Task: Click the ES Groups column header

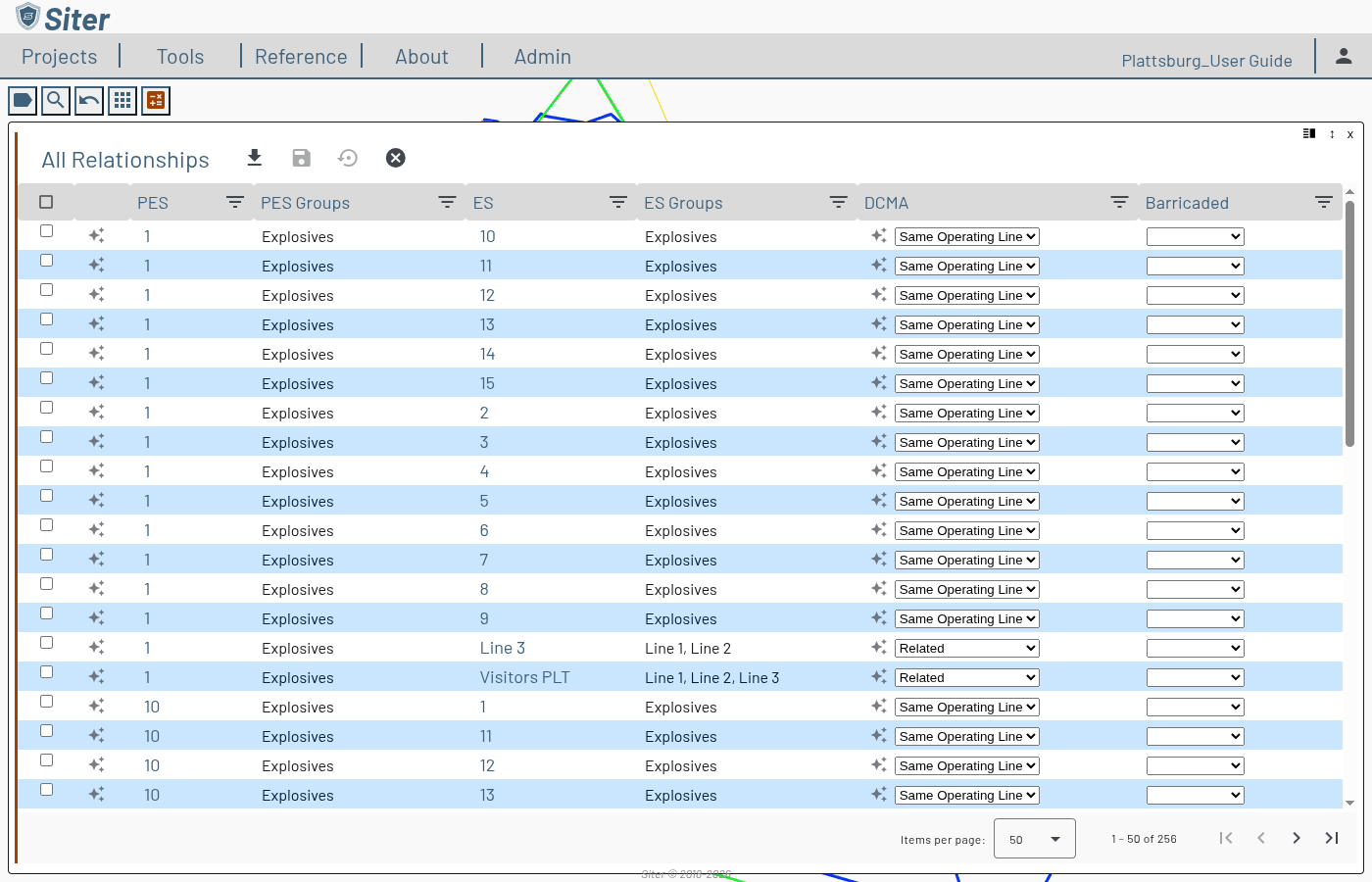Action: click(683, 203)
